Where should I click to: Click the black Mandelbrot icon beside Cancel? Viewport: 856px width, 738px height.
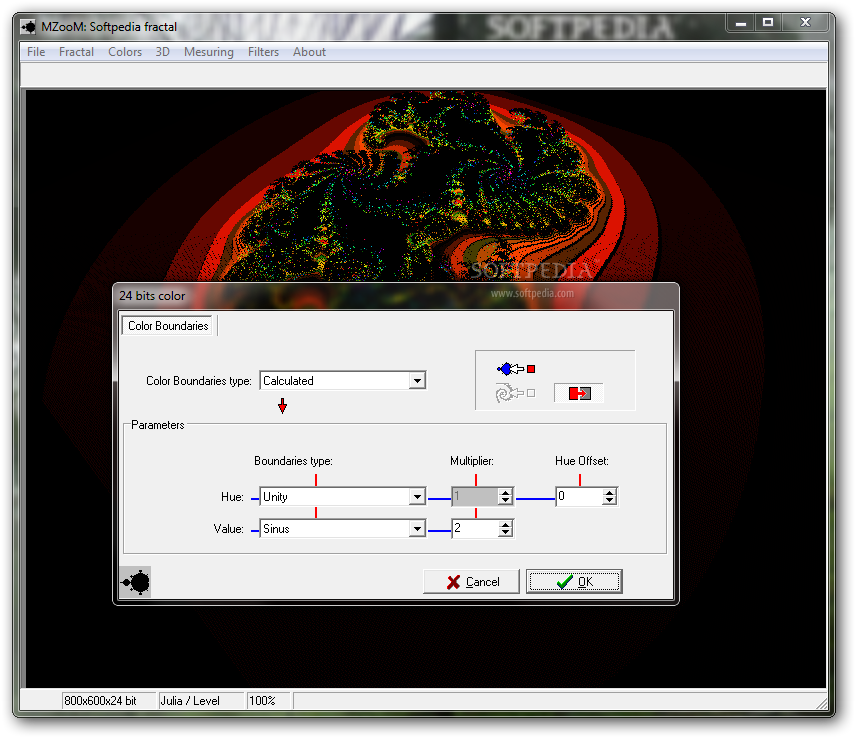[x=135, y=582]
